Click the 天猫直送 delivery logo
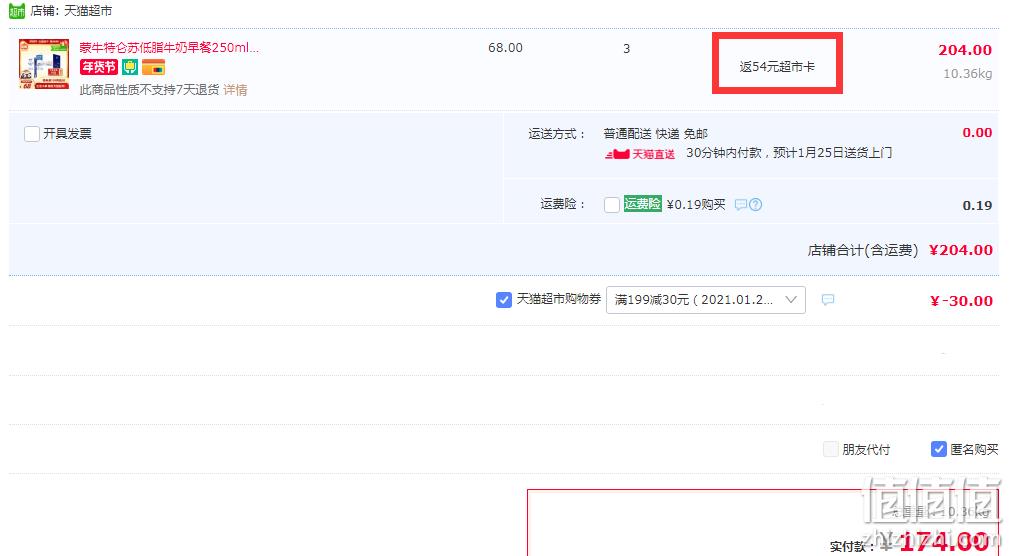The width and height of the screenshot is (1011, 556). pyautogui.click(x=640, y=154)
